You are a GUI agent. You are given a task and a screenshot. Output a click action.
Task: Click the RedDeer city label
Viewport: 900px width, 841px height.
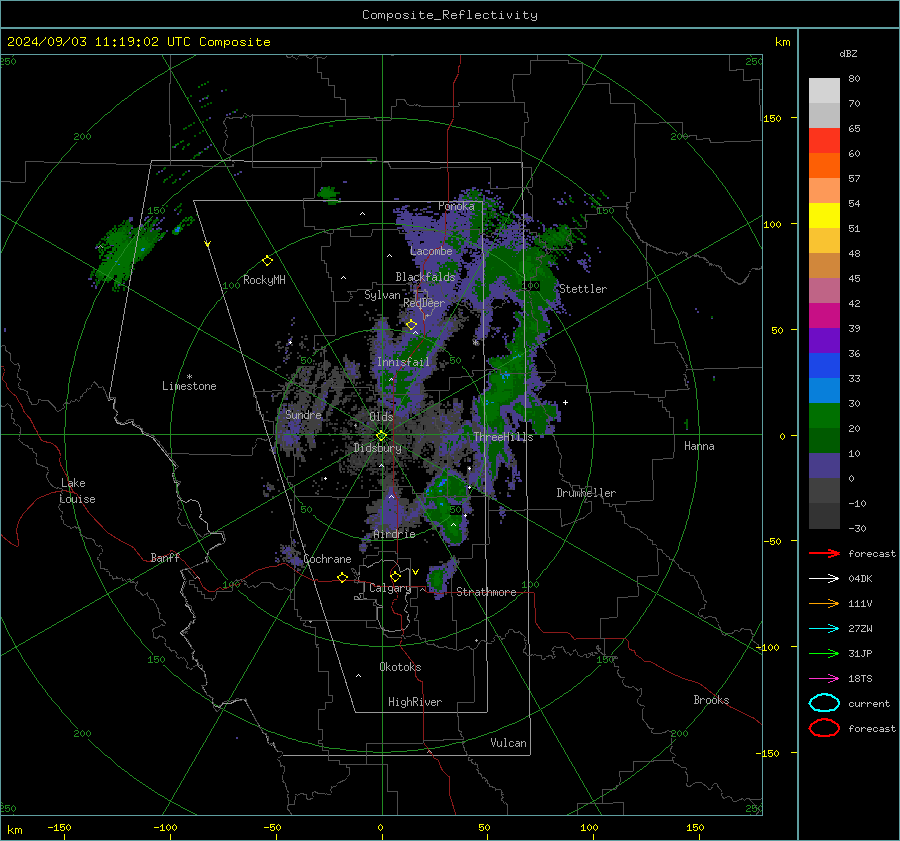click(424, 303)
